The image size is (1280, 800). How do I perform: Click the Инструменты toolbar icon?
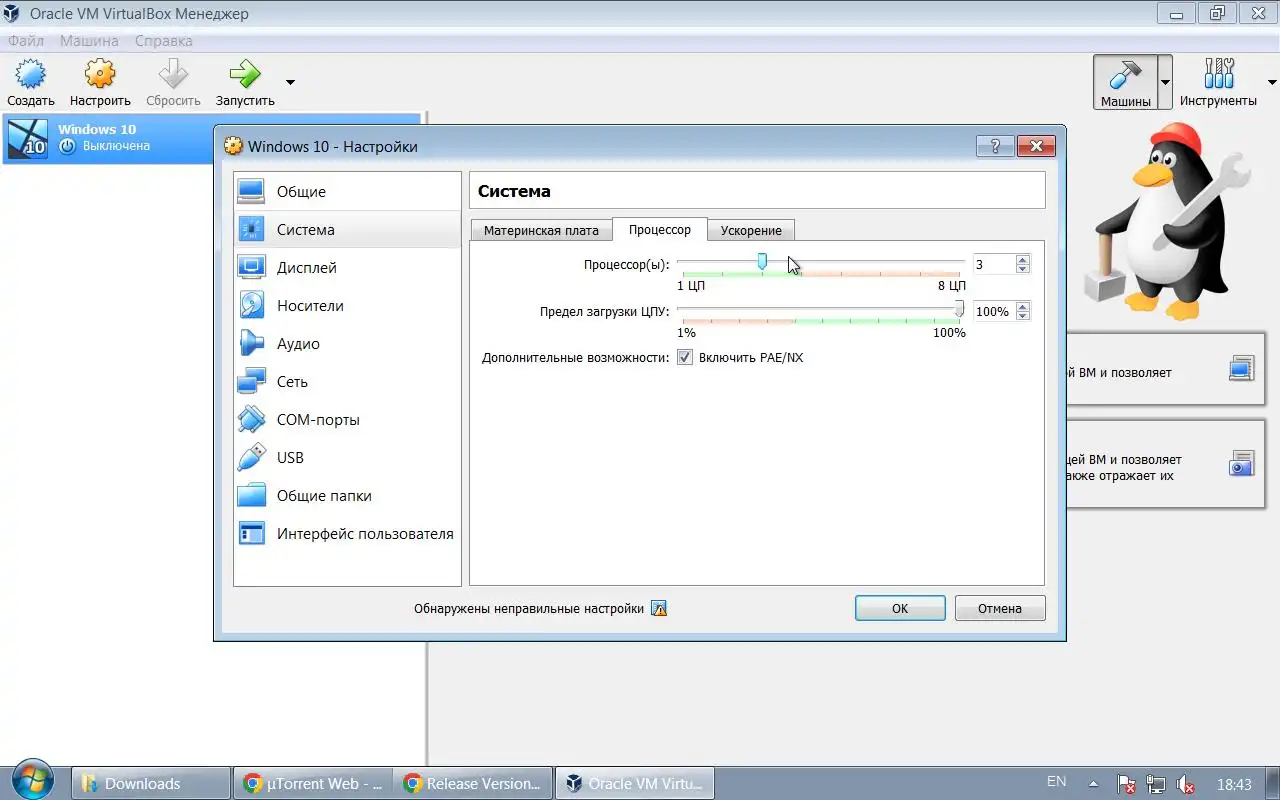click(1218, 82)
